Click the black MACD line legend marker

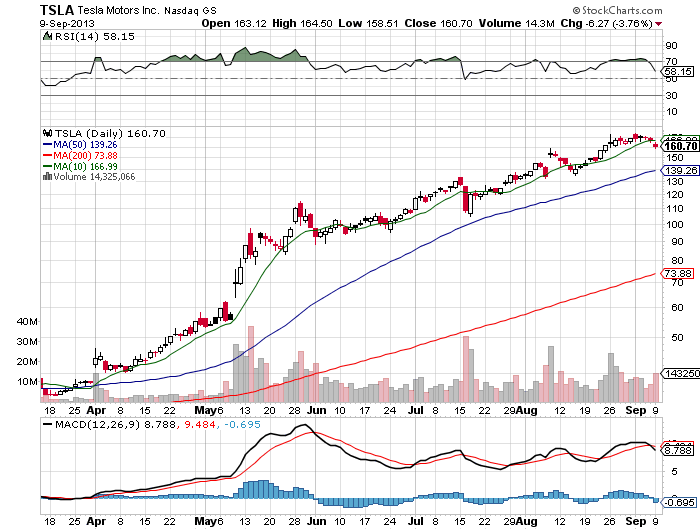click(47, 424)
